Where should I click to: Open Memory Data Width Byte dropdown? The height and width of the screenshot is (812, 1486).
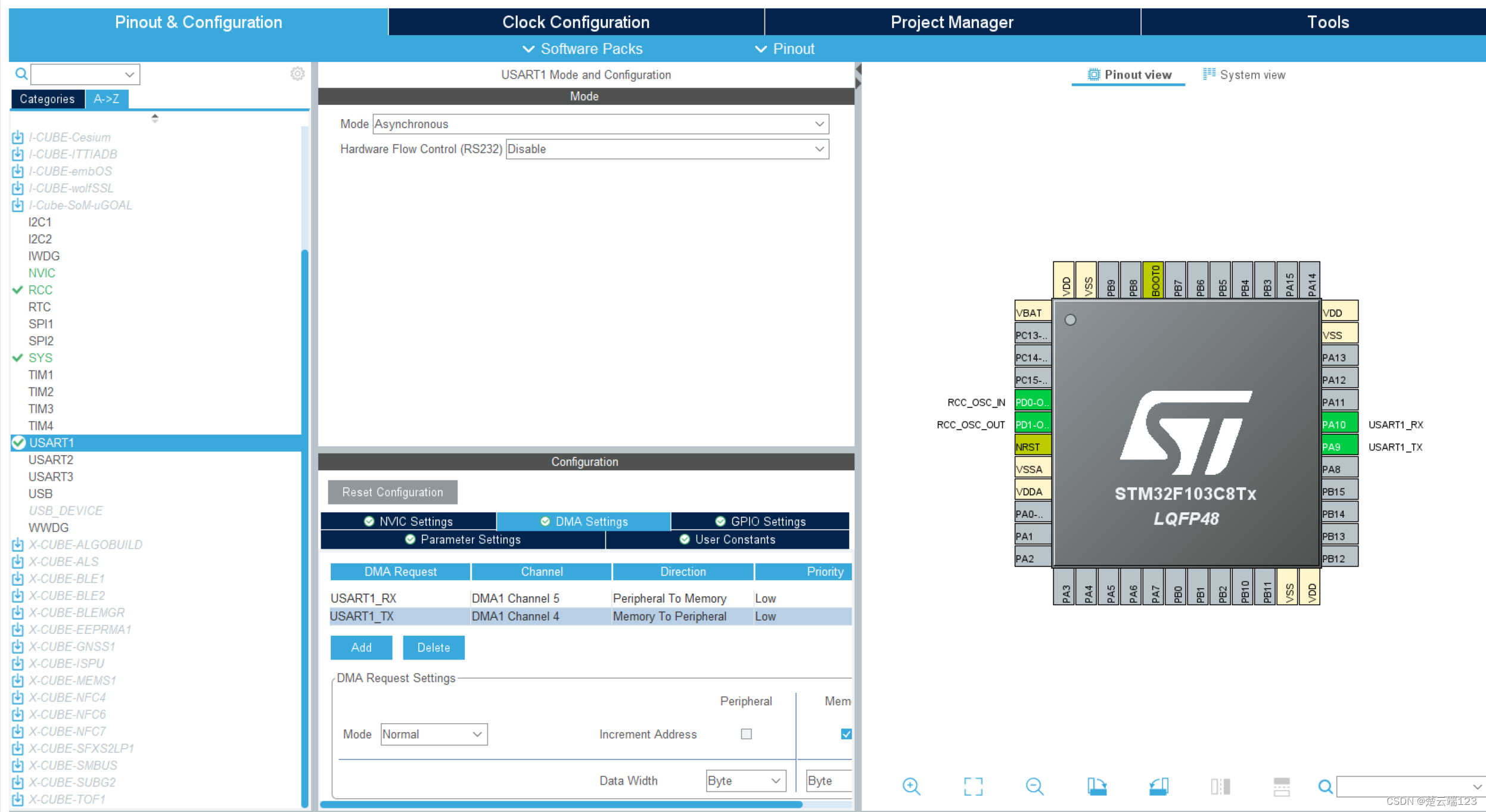[x=829, y=780]
